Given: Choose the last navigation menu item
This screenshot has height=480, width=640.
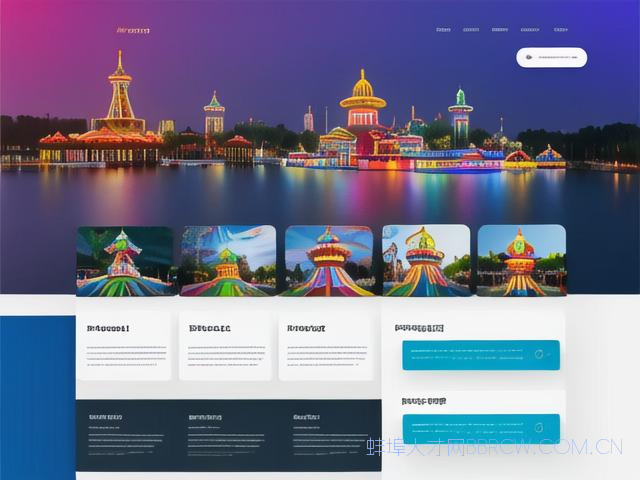Looking at the screenshot, I should tap(561, 30).
